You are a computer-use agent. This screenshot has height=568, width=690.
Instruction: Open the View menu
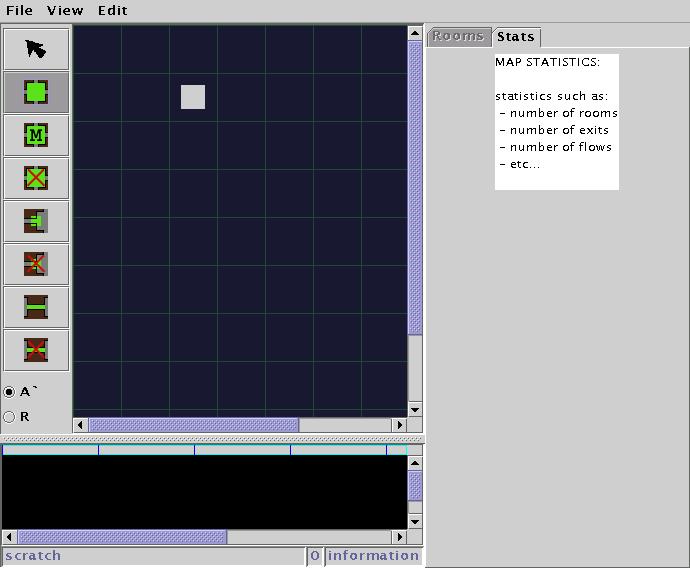65,10
